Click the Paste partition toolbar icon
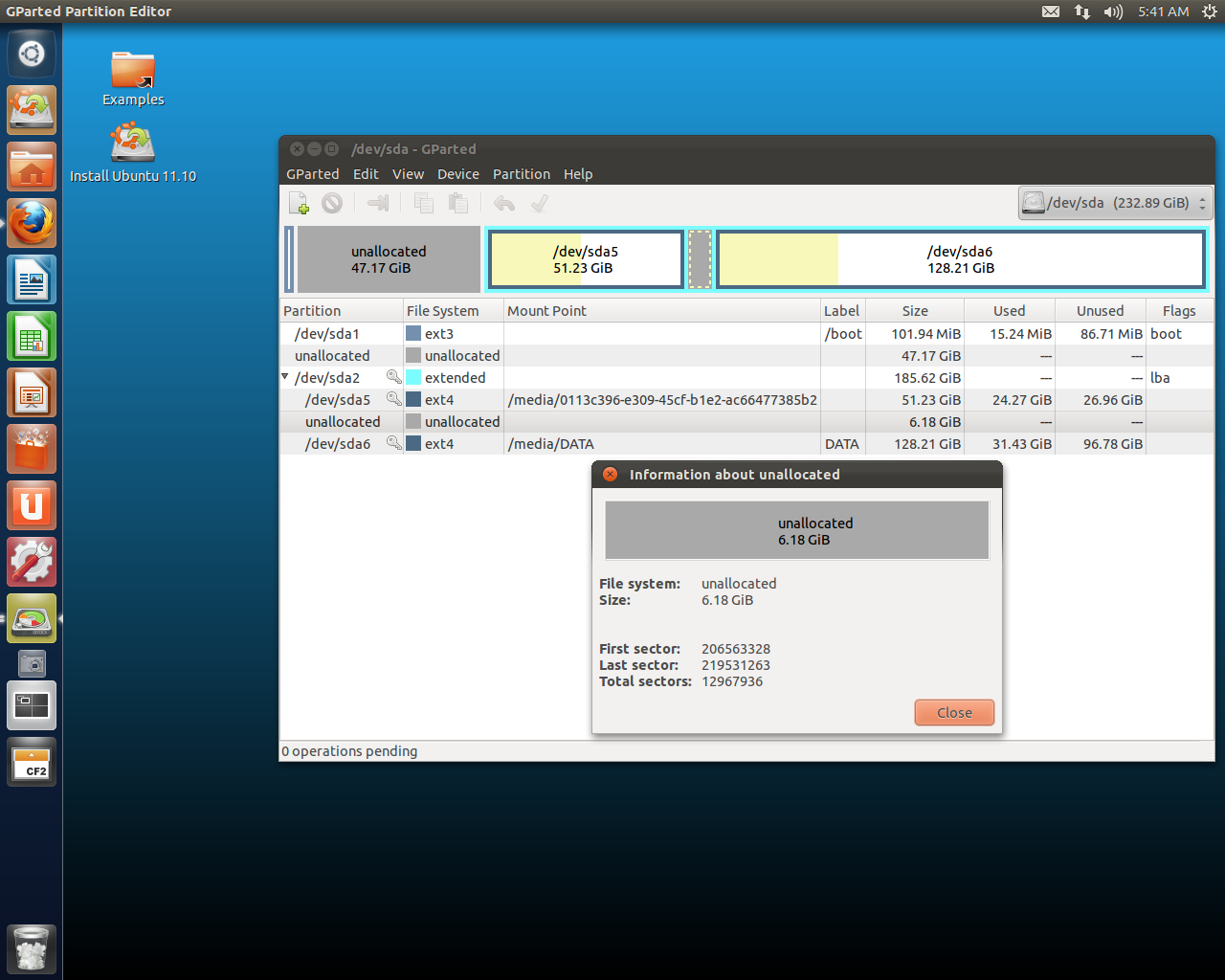Viewport: 1225px width, 980px height. point(458,203)
